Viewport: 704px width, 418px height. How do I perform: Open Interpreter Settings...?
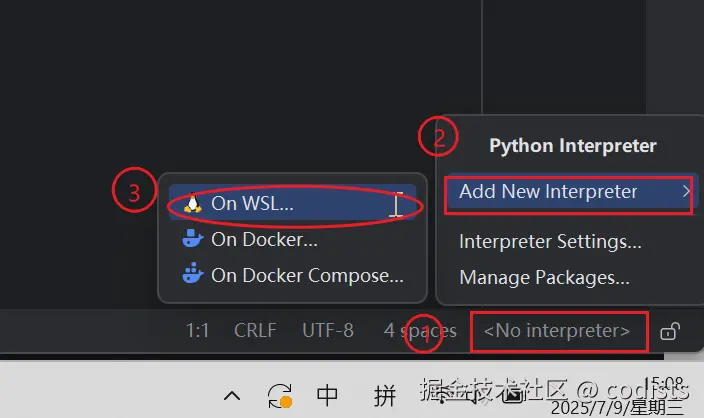[550, 241]
